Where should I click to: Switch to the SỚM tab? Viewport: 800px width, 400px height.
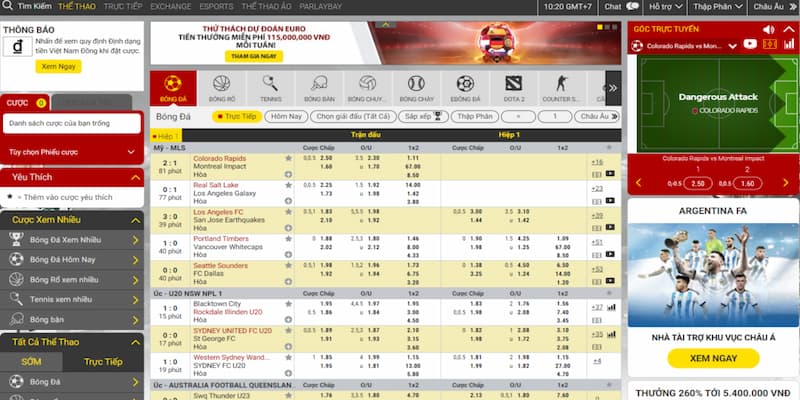tap(32, 362)
